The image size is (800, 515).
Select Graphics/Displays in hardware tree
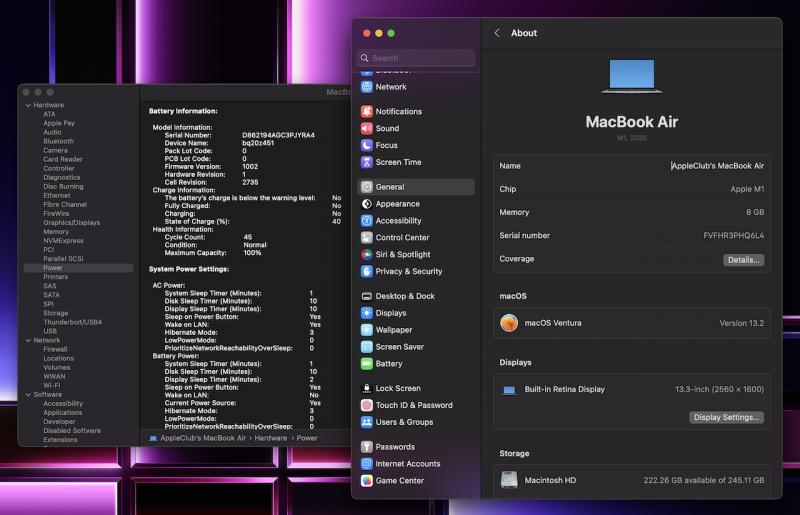(x=71, y=223)
